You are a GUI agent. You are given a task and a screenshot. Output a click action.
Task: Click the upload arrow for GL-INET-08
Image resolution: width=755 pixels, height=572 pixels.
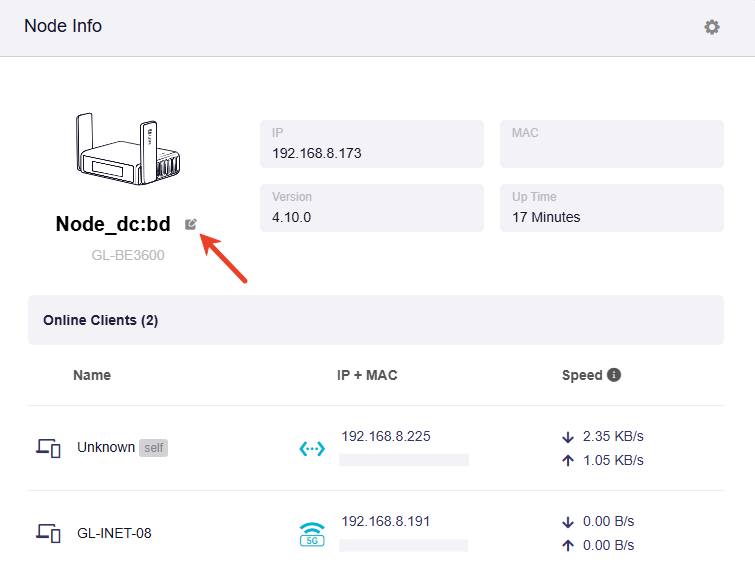[x=568, y=546]
